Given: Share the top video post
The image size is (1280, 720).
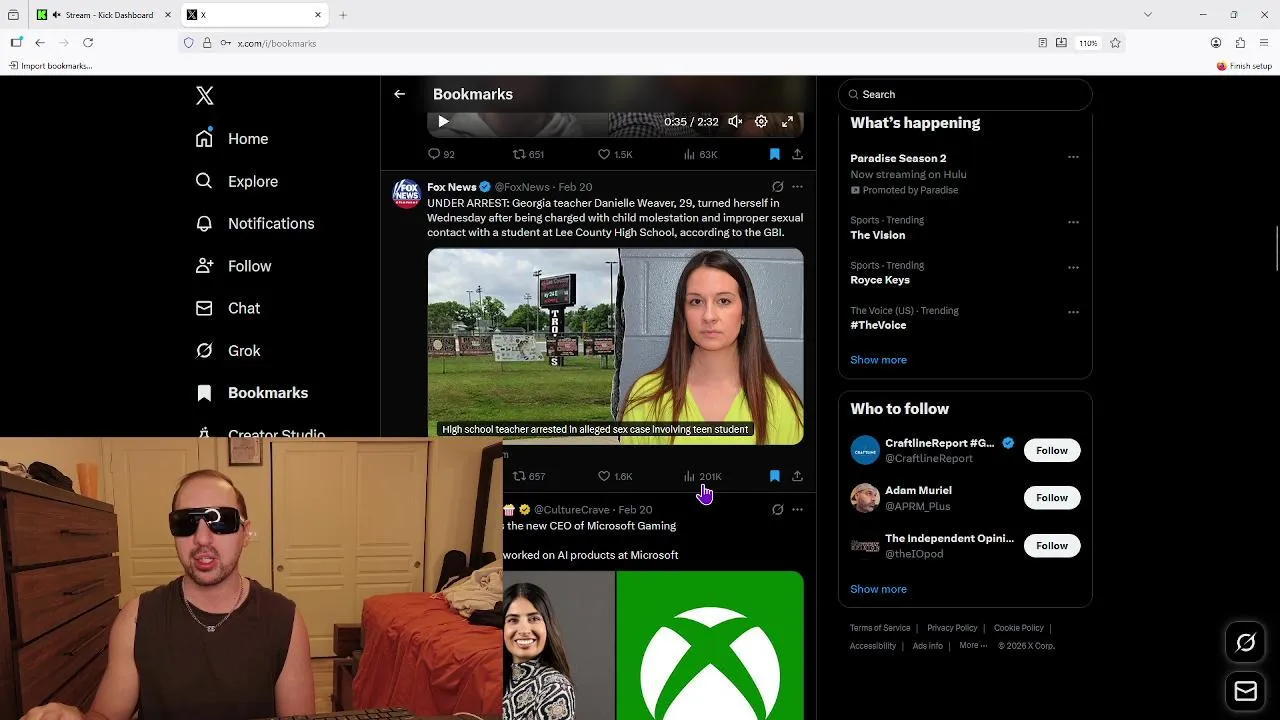Looking at the screenshot, I should (797, 154).
